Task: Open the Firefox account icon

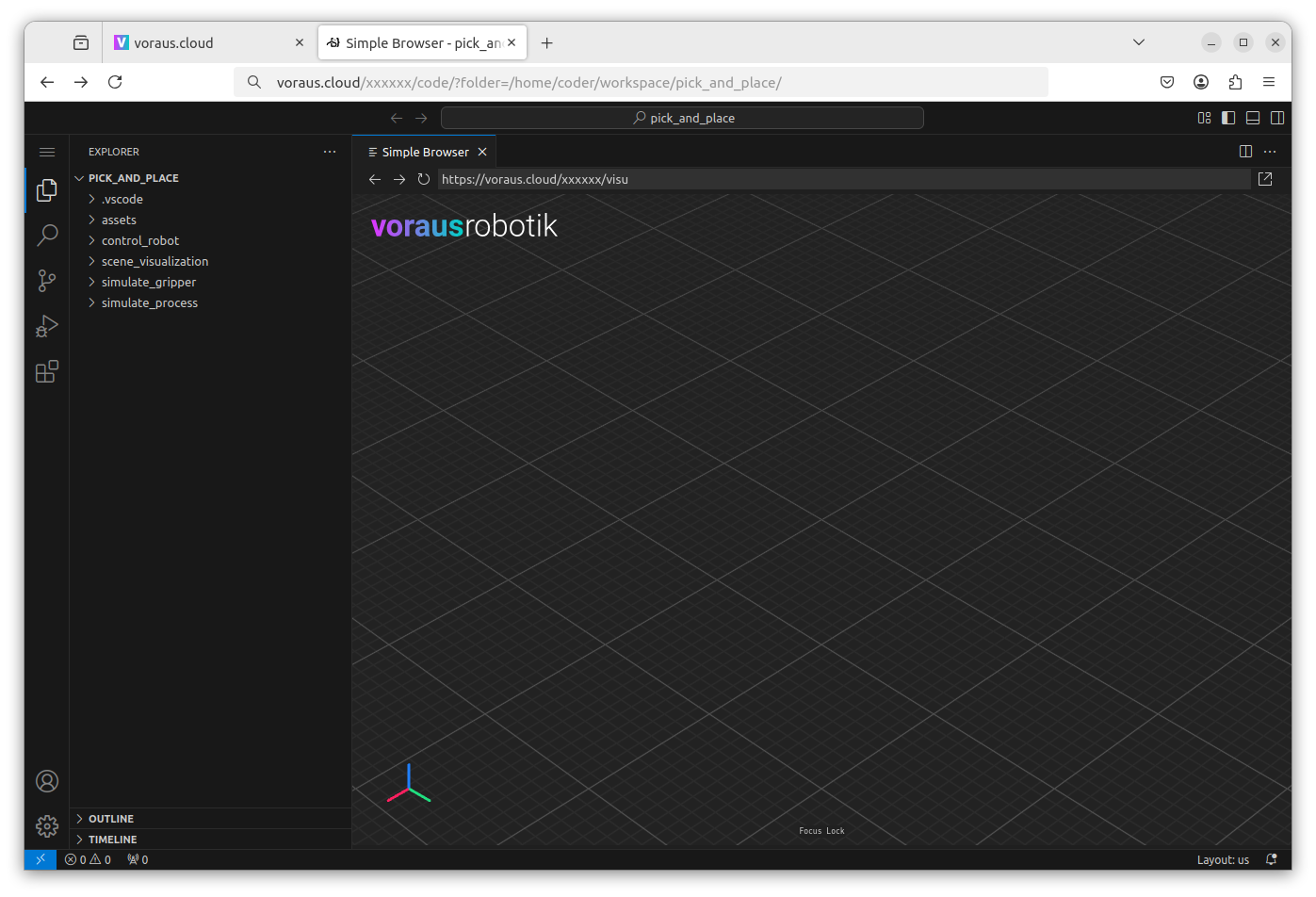Action: point(1201,82)
